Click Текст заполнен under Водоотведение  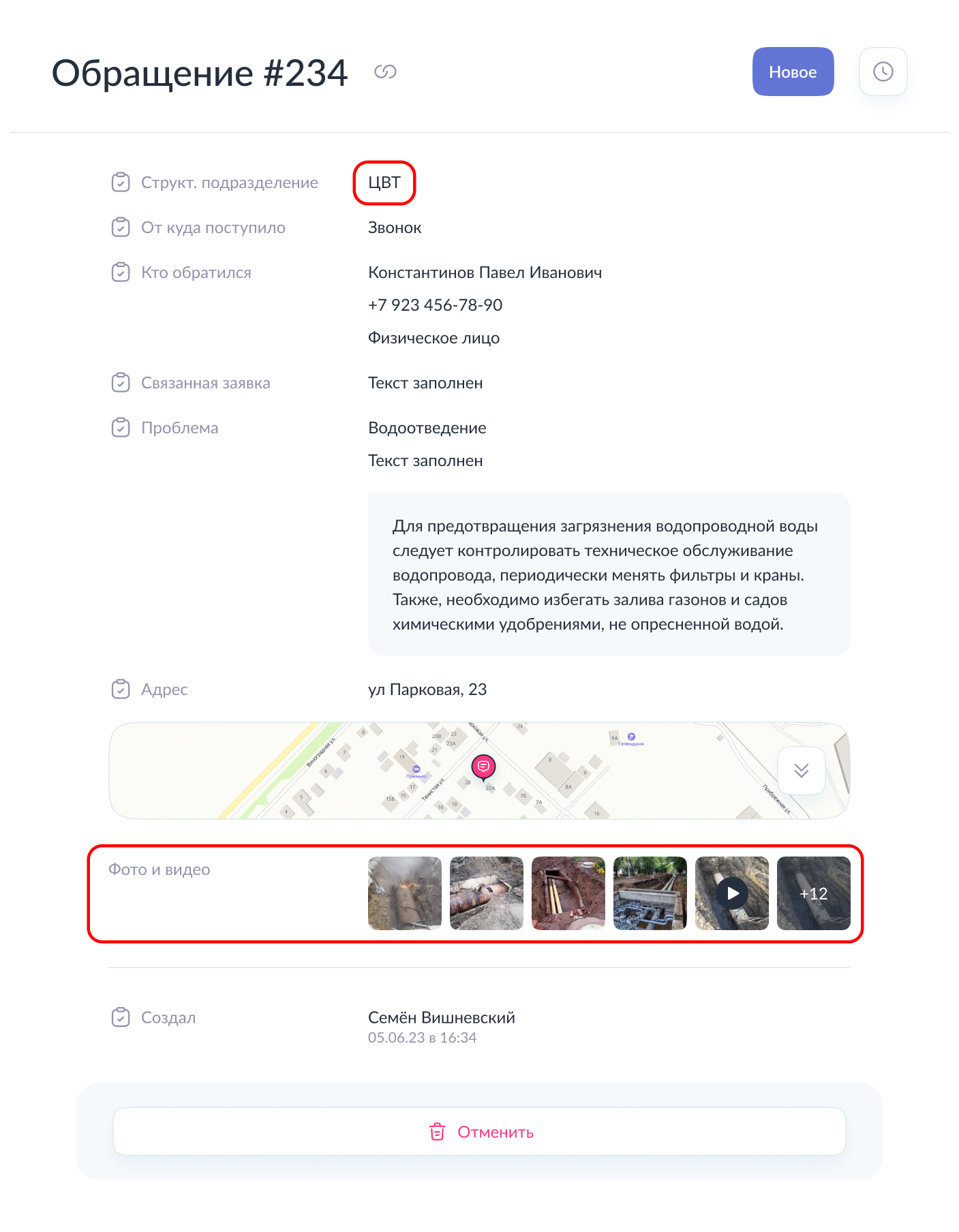click(425, 461)
